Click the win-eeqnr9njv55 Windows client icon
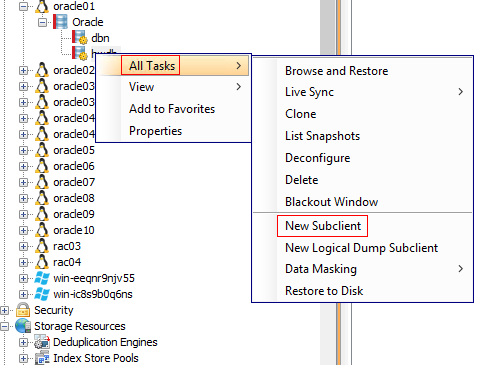 point(42,278)
